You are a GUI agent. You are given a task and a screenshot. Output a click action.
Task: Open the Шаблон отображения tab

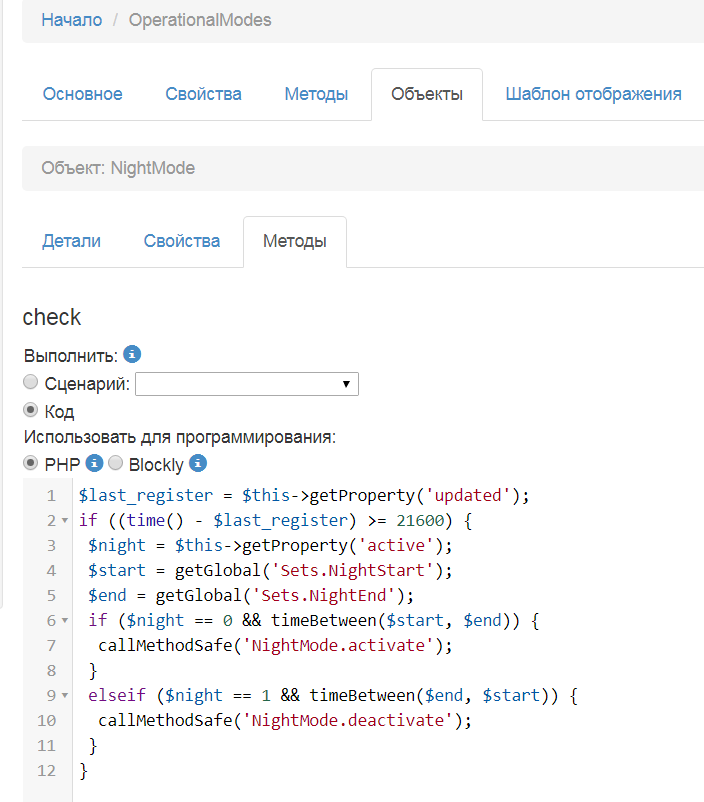click(x=593, y=94)
